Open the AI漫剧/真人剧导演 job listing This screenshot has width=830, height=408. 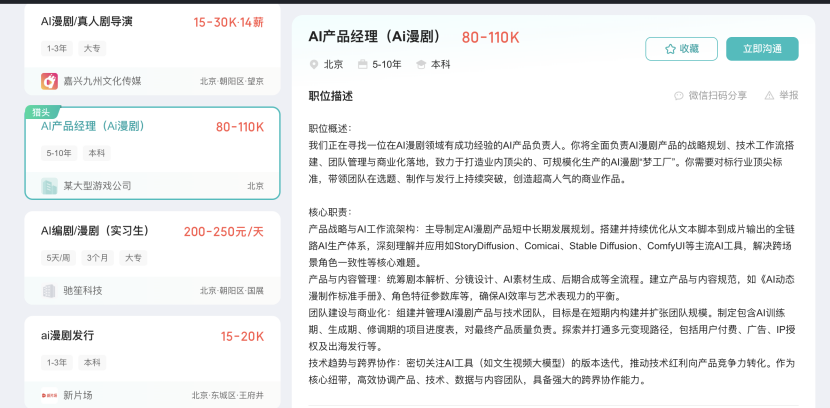point(87,21)
